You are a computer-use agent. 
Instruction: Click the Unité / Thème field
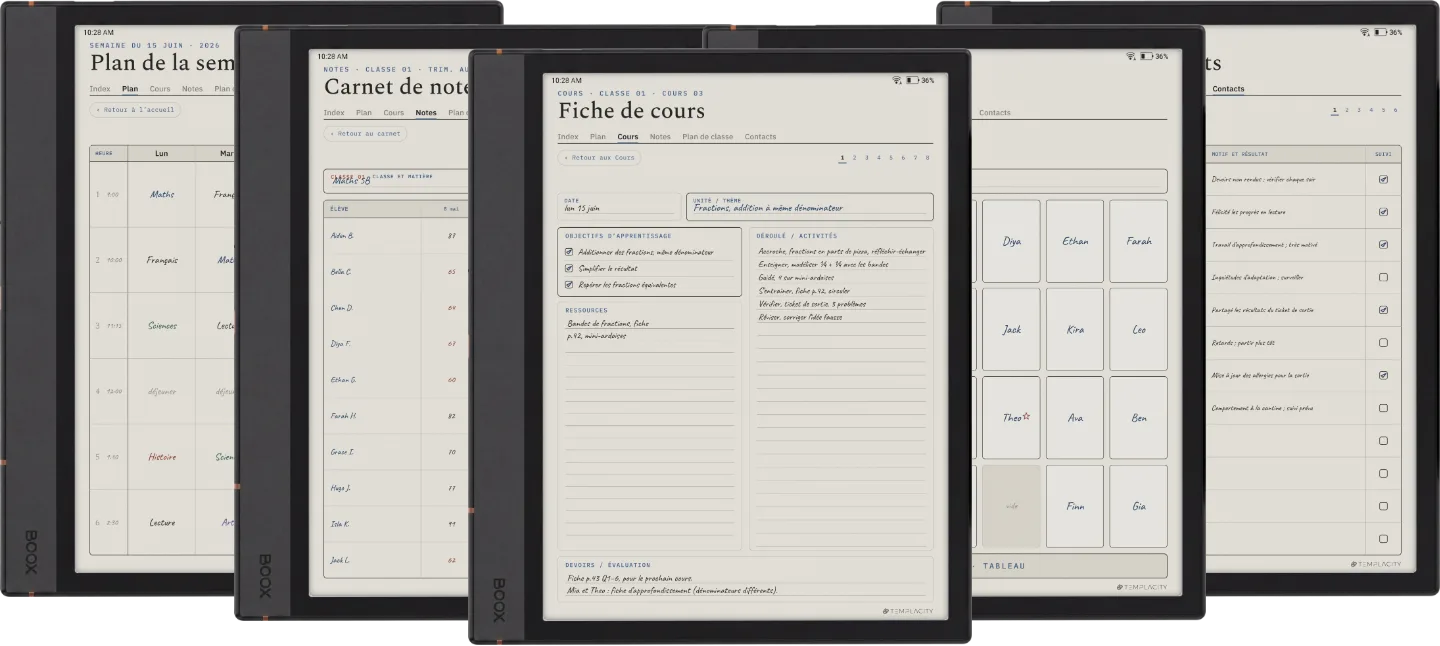pos(810,207)
